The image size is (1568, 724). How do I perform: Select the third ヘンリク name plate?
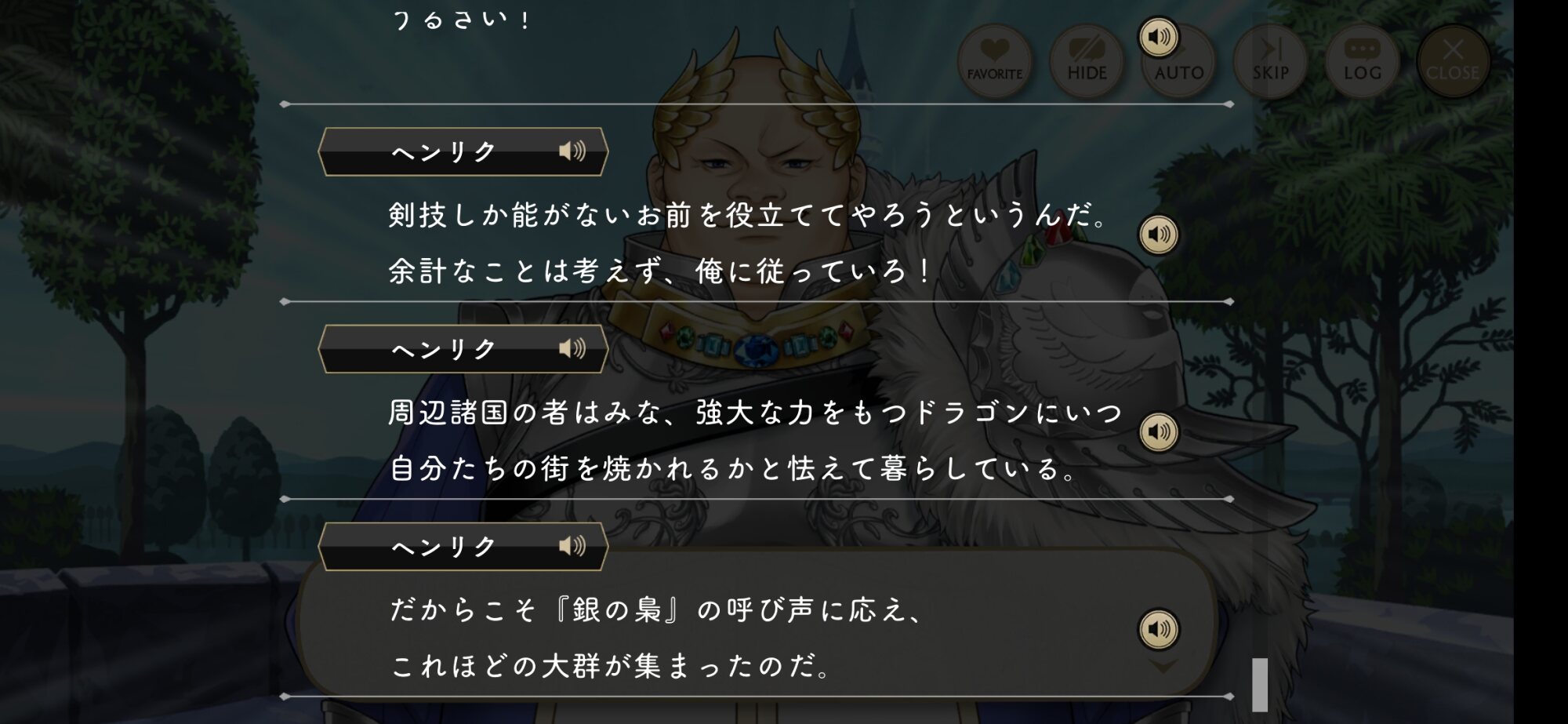coord(463,547)
